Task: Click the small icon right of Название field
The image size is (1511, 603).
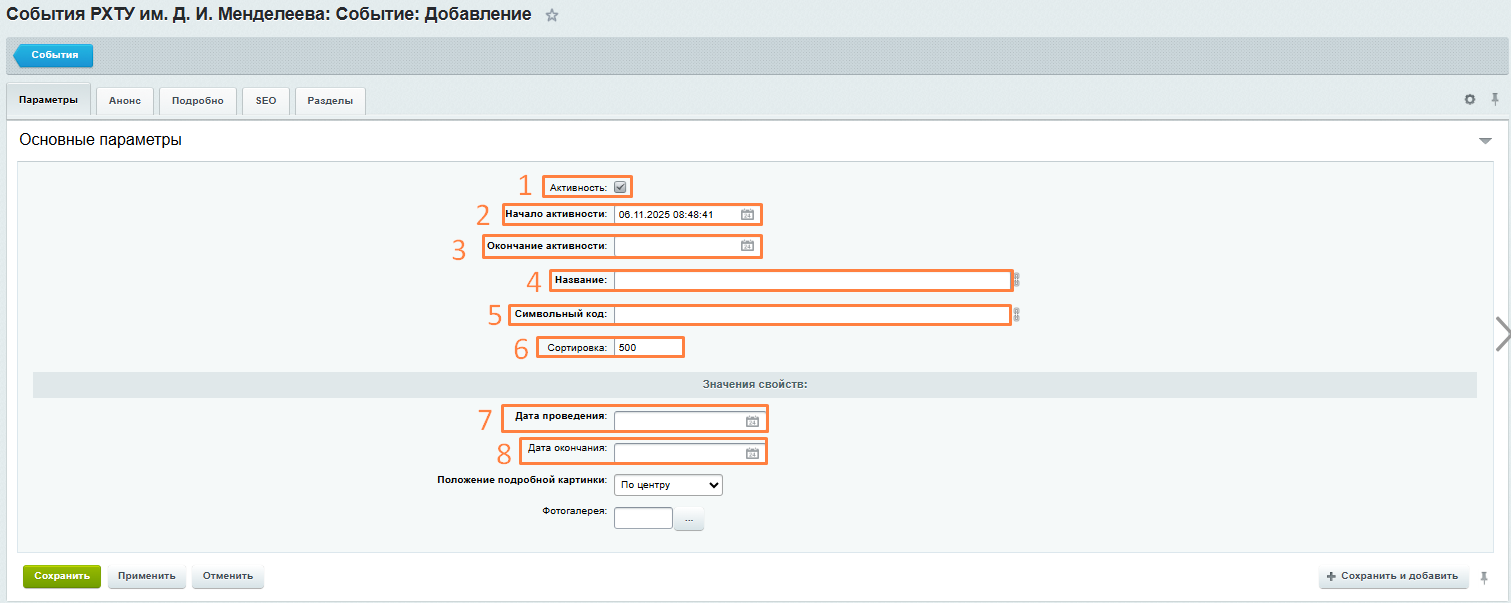Action: click(x=1017, y=281)
